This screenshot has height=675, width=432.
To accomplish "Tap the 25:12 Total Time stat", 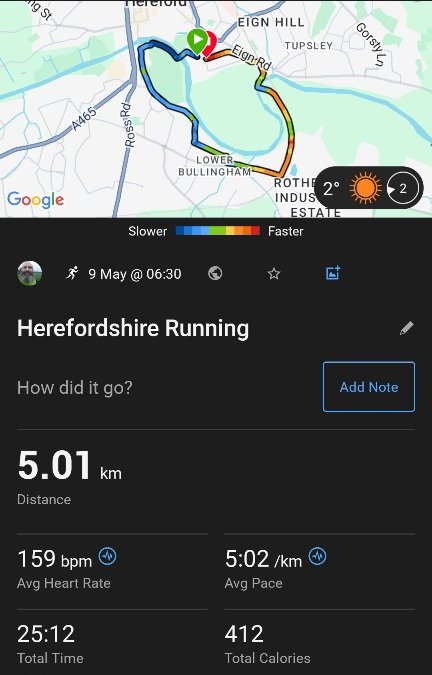I will coord(50,643).
